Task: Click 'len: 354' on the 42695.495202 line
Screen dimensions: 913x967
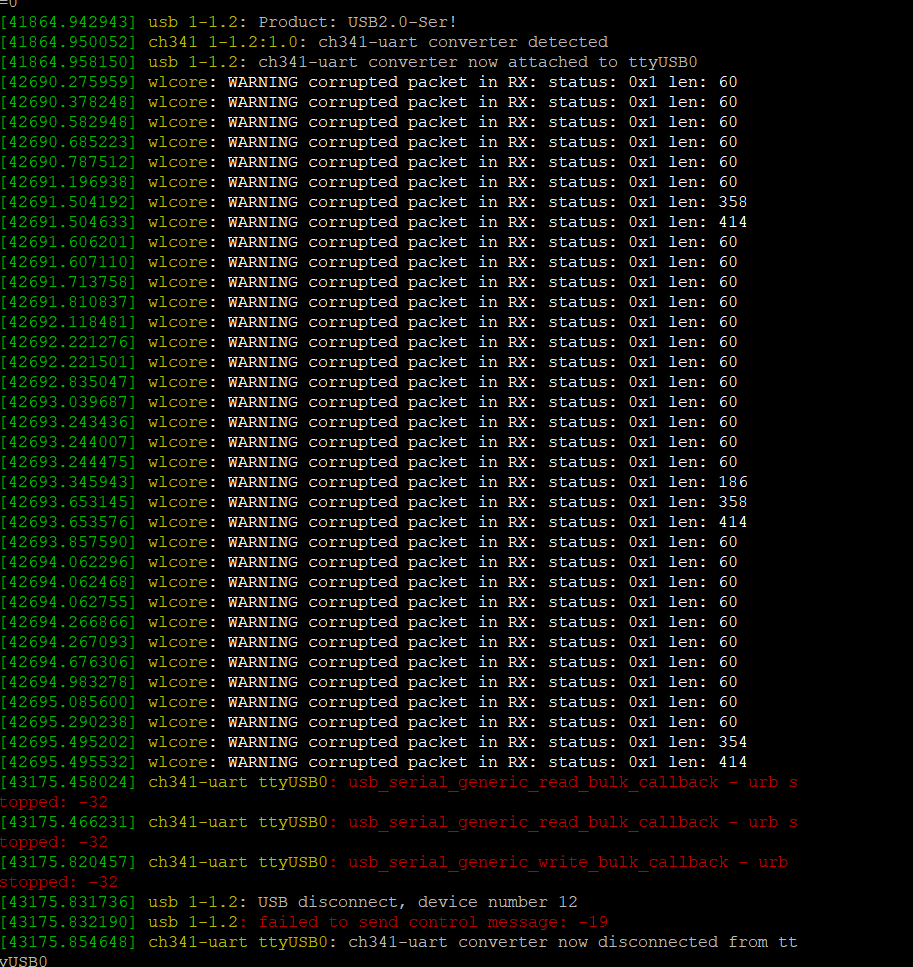Action: tap(708, 742)
